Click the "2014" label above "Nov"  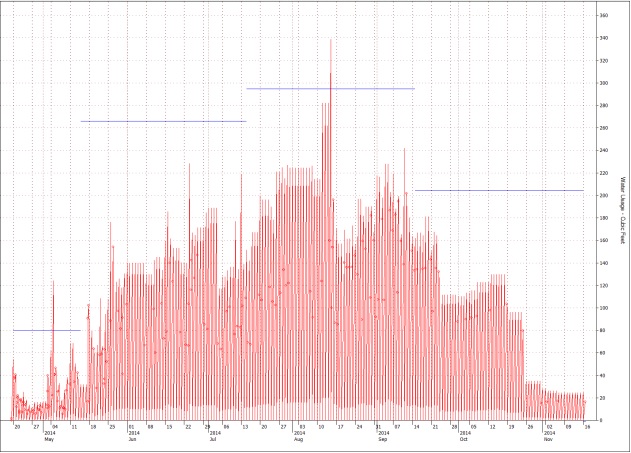pyautogui.click(x=549, y=433)
